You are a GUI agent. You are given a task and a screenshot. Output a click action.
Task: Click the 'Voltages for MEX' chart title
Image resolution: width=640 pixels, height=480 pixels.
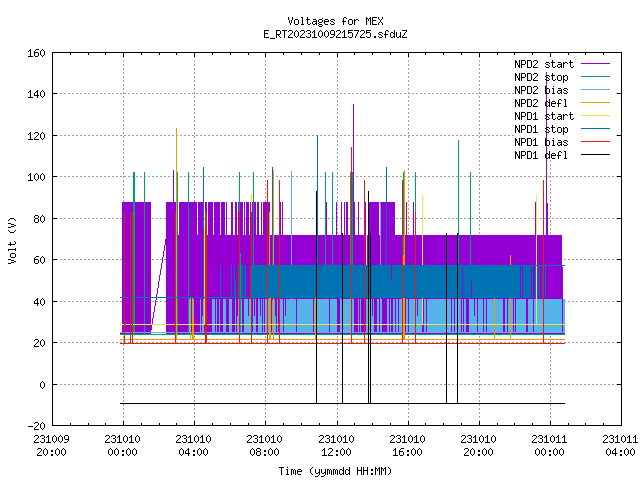pyautogui.click(x=335, y=21)
